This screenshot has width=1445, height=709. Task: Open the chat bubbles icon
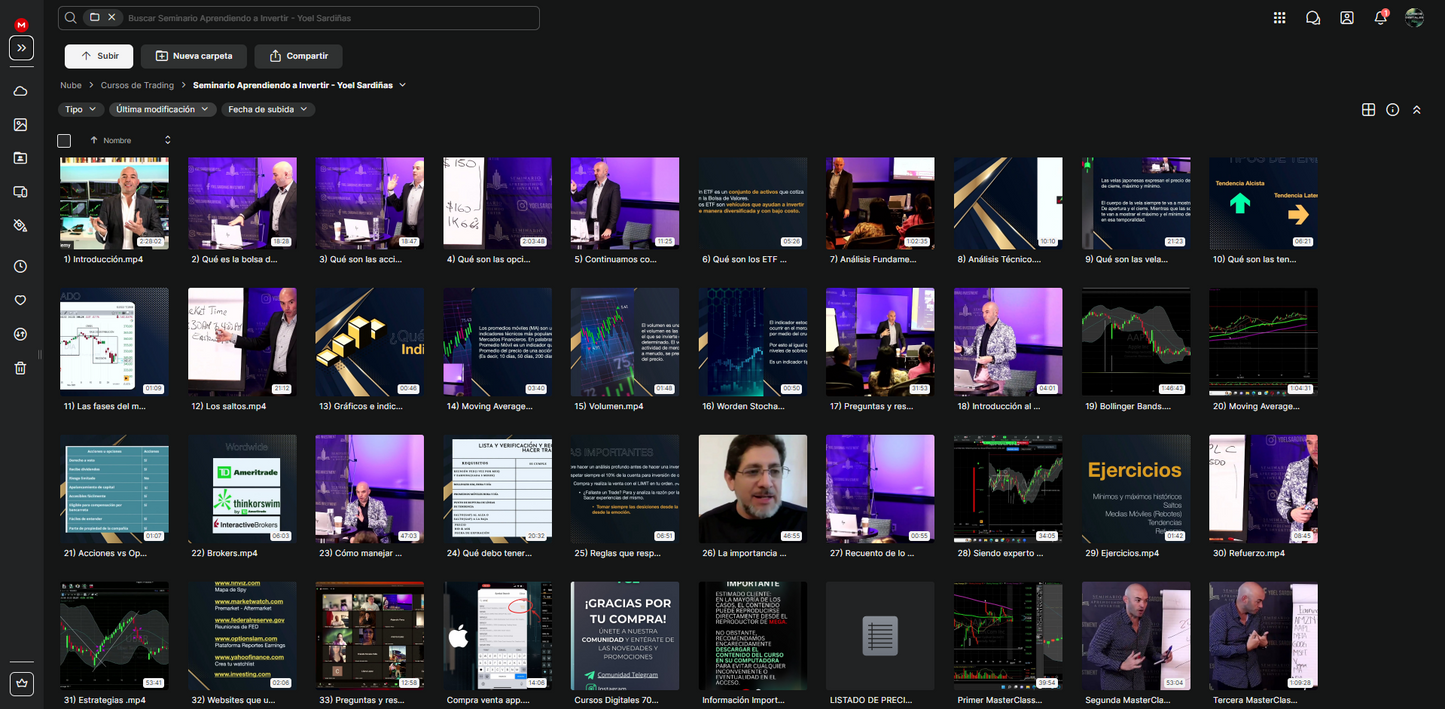pyautogui.click(x=1313, y=18)
